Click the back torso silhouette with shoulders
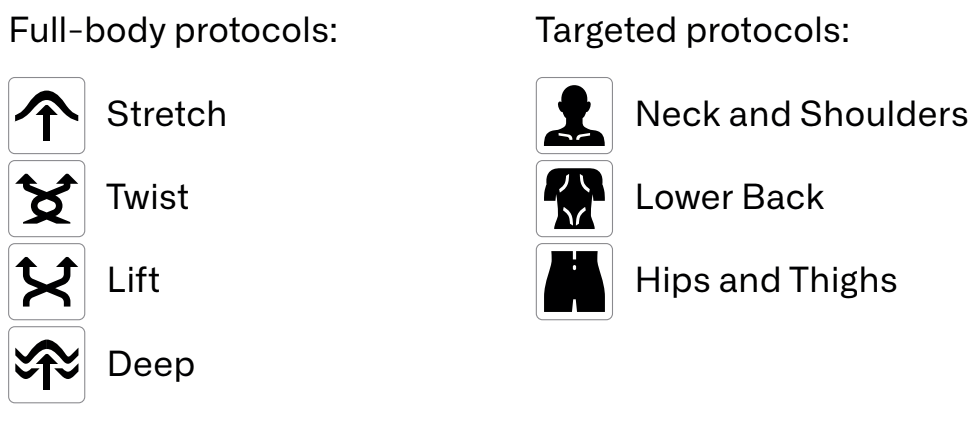The image size is (976, 426). (575, 199)
